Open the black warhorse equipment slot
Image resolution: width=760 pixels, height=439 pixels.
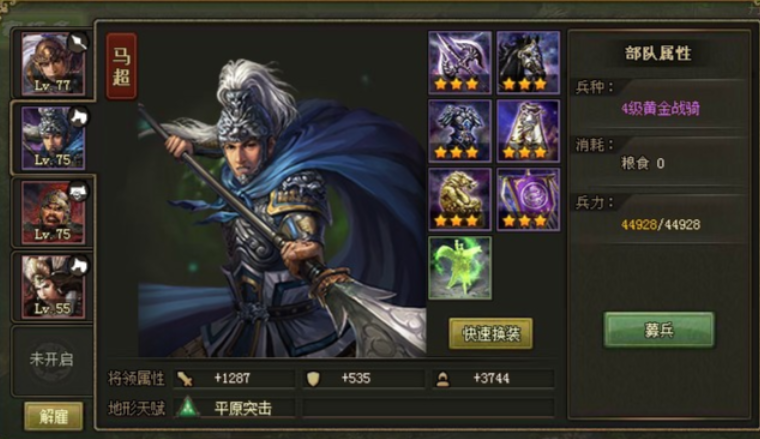point(528,63)
